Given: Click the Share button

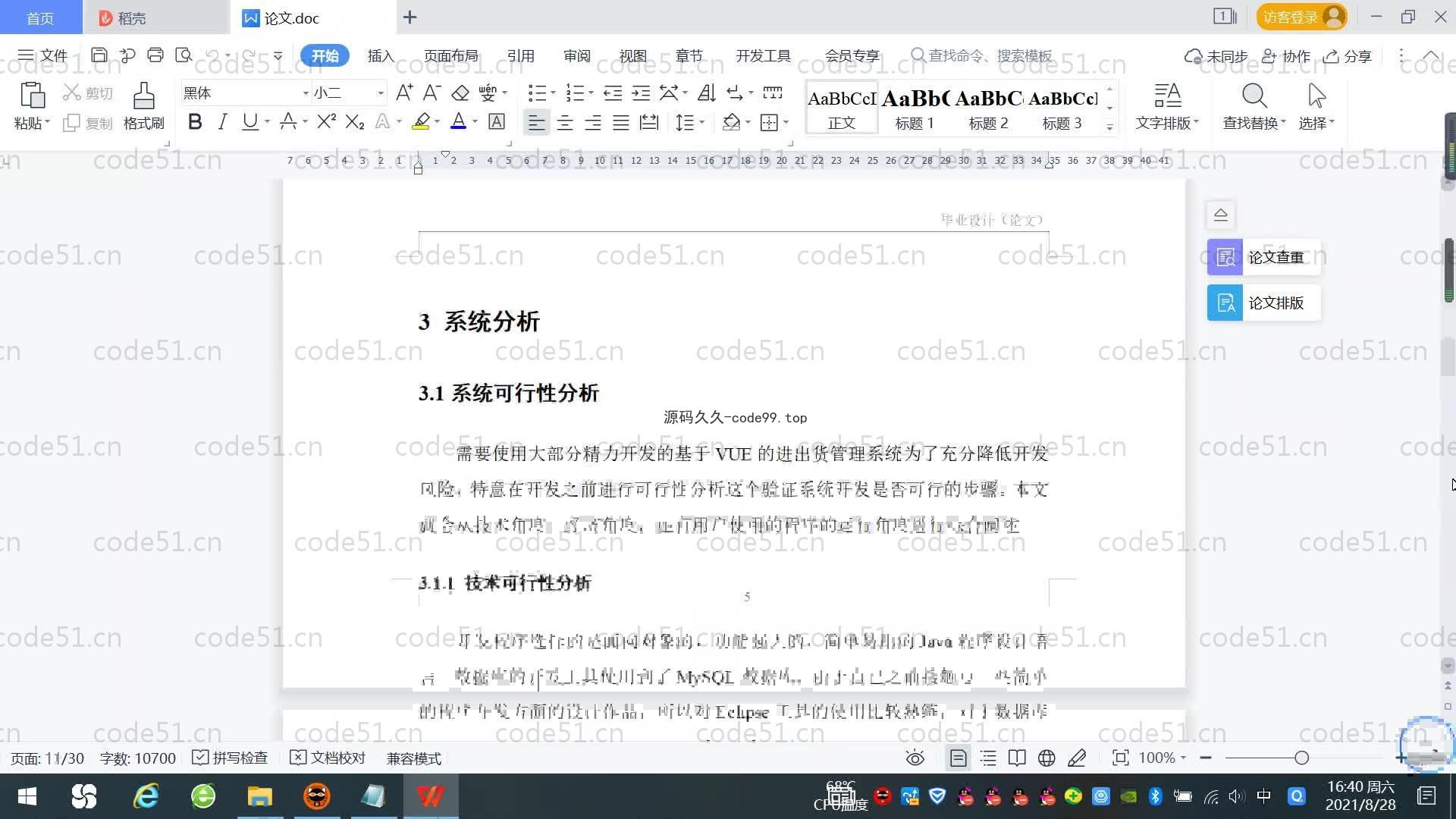Looking at the screenshot, I should coord(1348,56).
